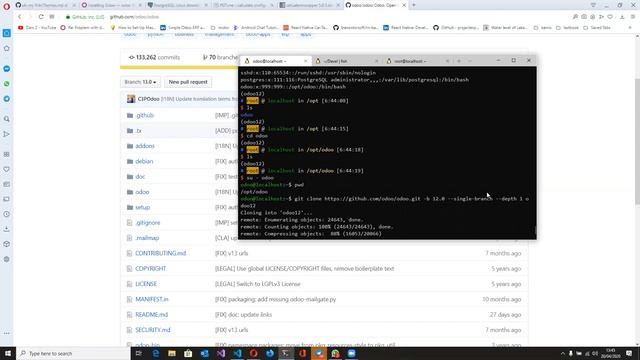
Task: Open the CONTRIBUTING.md file
Action: pyautogui.click(x=160, y=253)
